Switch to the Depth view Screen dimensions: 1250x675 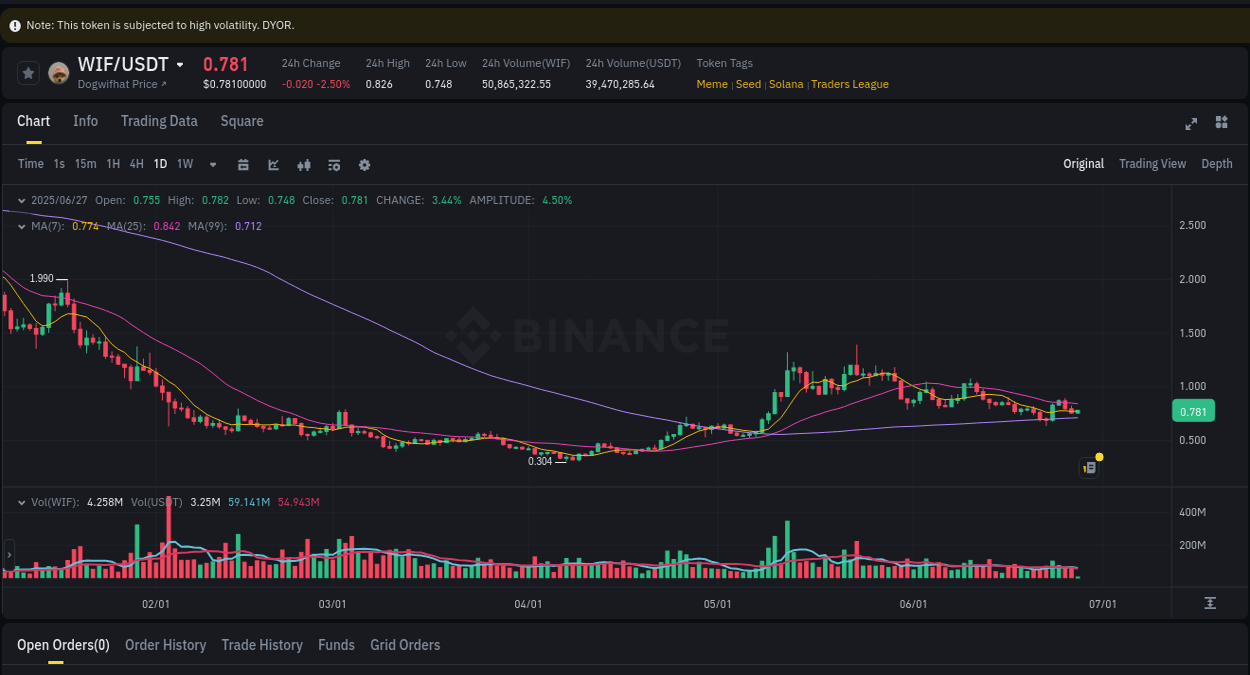(x=1216, y=164)
